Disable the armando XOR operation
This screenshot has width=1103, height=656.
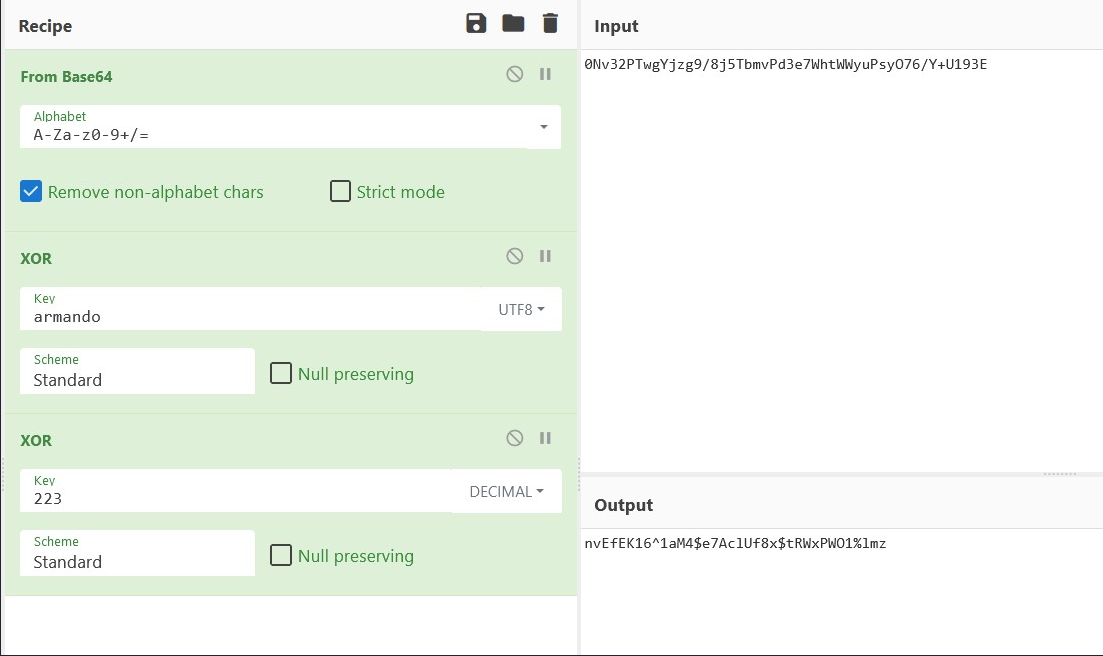pyautogui.click(x=515, y=256)
